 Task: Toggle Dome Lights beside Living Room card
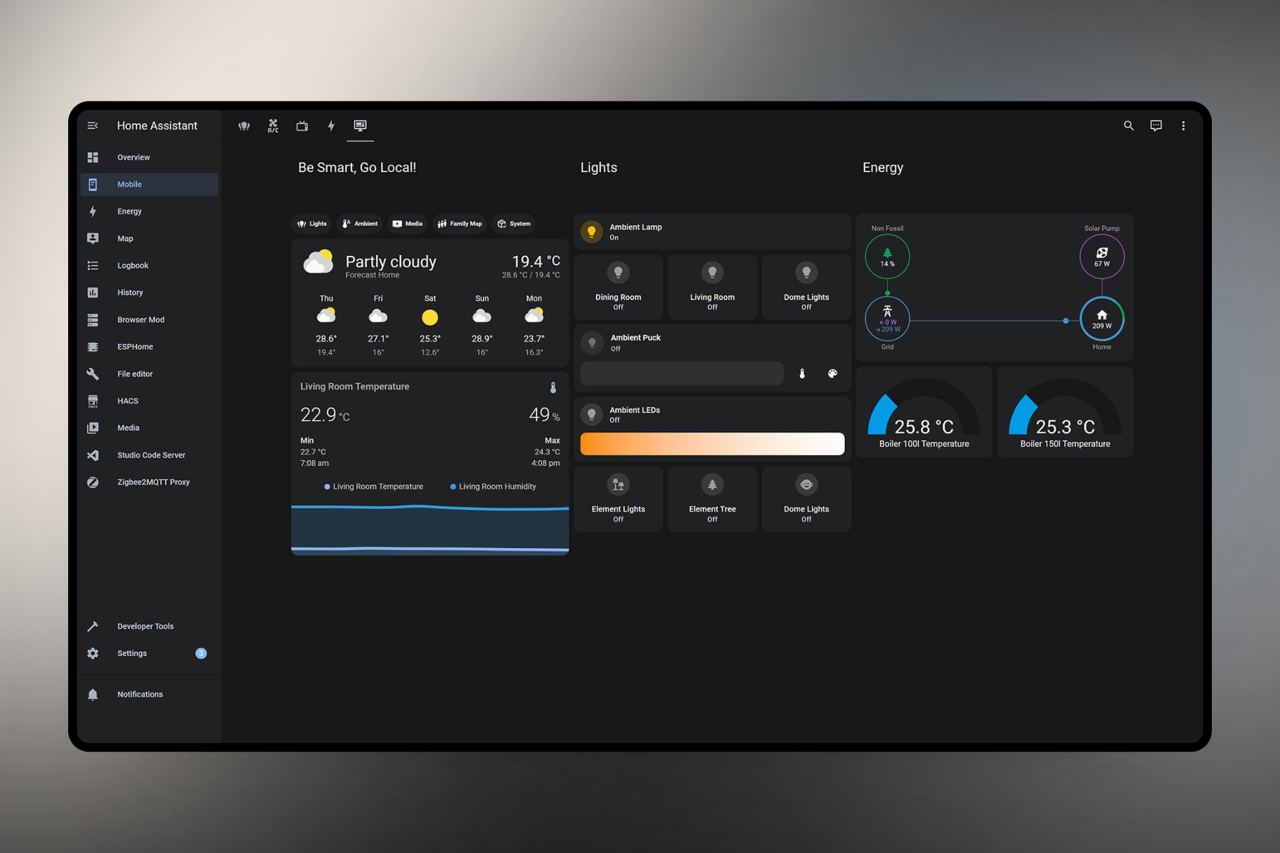(x=806, y=287)
